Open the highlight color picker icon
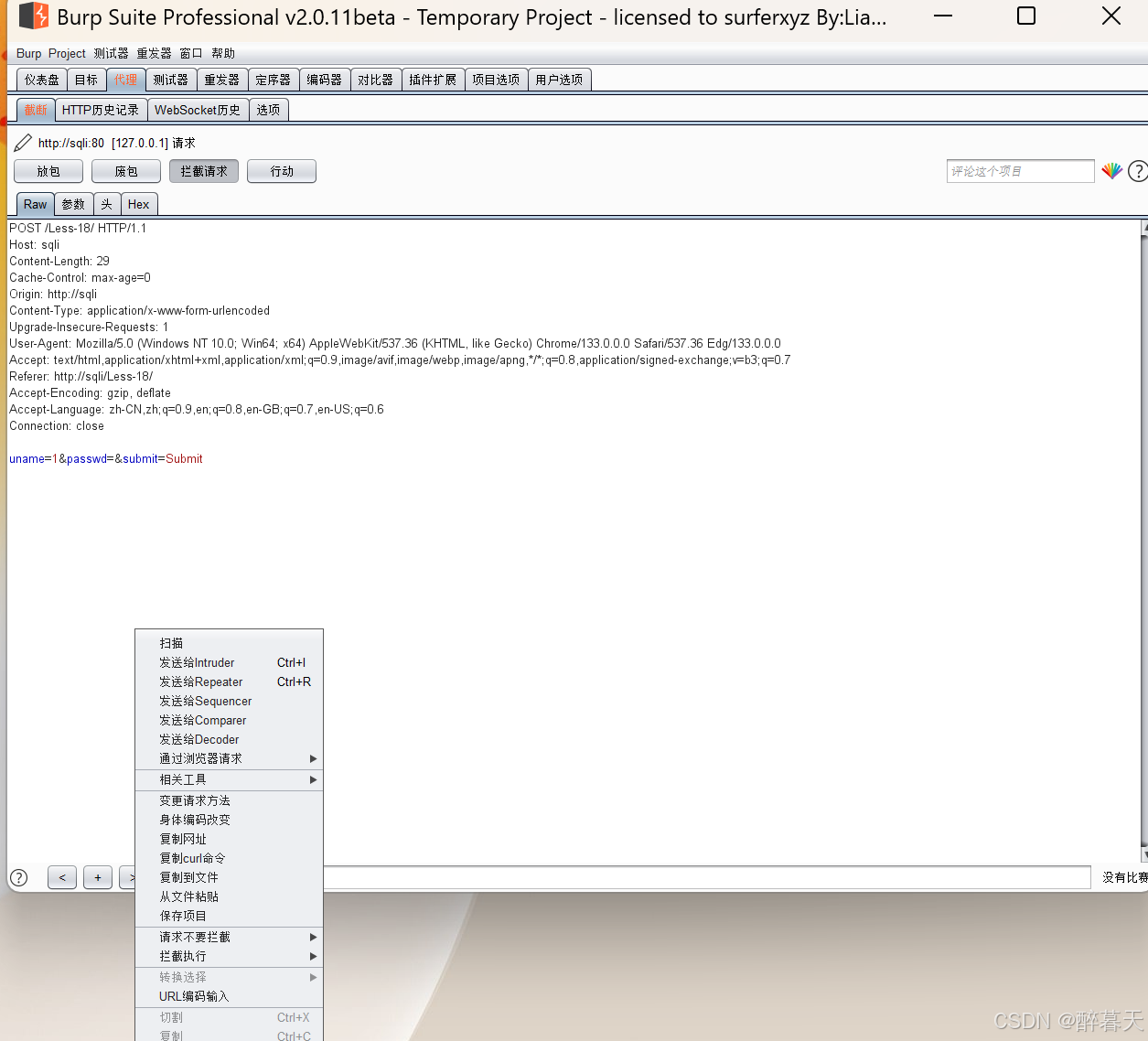Image resolution: width=1148 pixels, height=1041 pixels. [x=1111, y=171]
